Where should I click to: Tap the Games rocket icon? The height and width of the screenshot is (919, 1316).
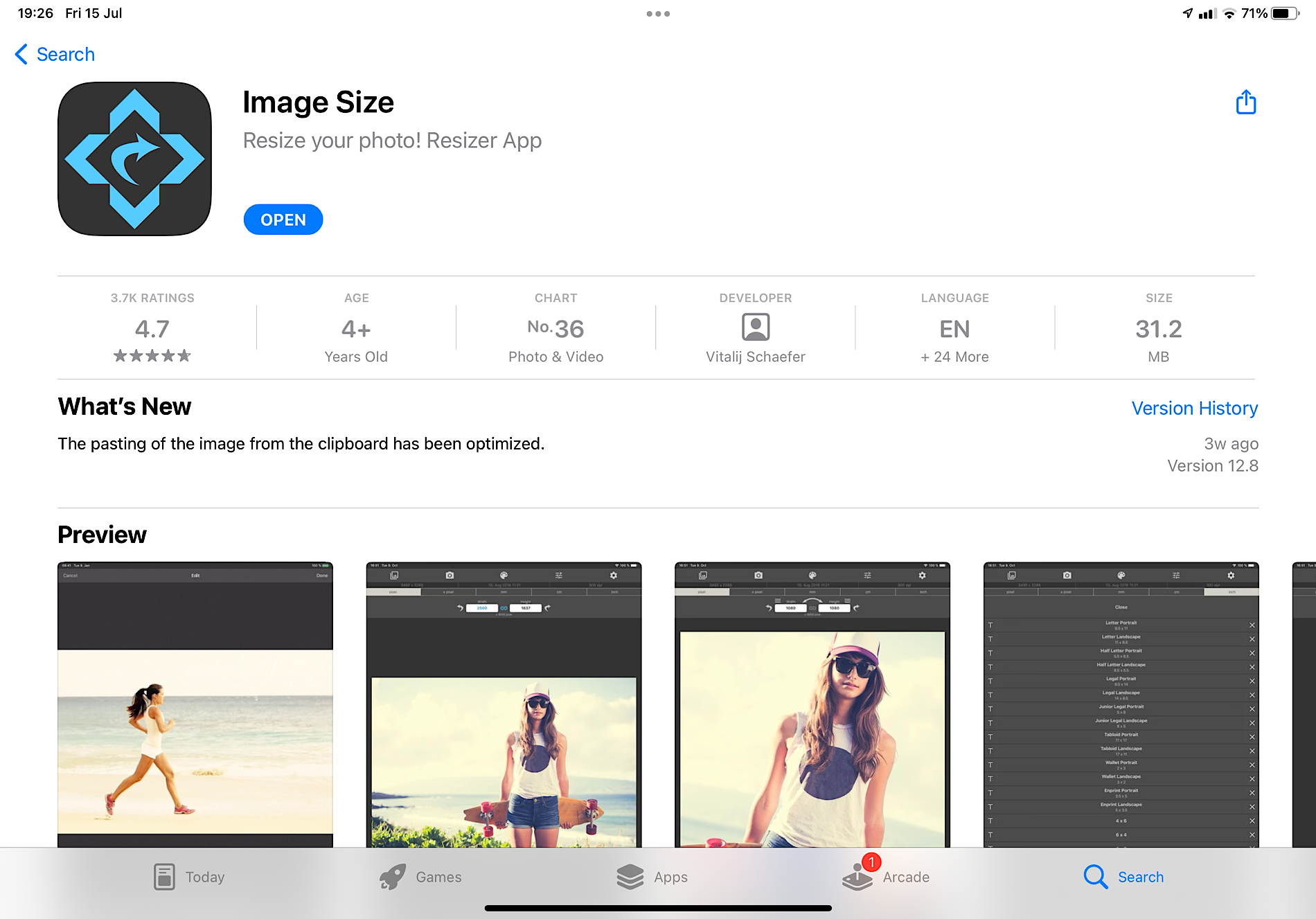click(393, 877)
